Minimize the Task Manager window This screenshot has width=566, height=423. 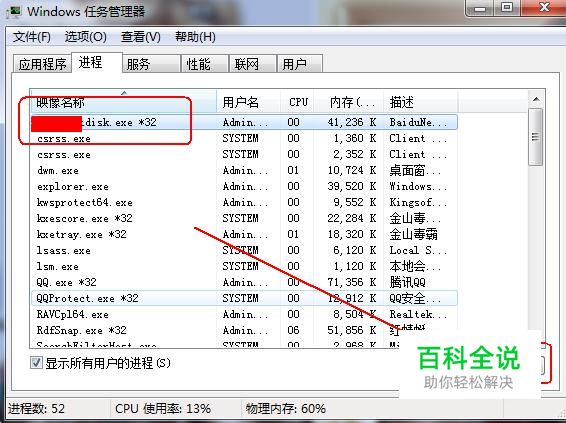pyautogui.click(x=480, y=8)
